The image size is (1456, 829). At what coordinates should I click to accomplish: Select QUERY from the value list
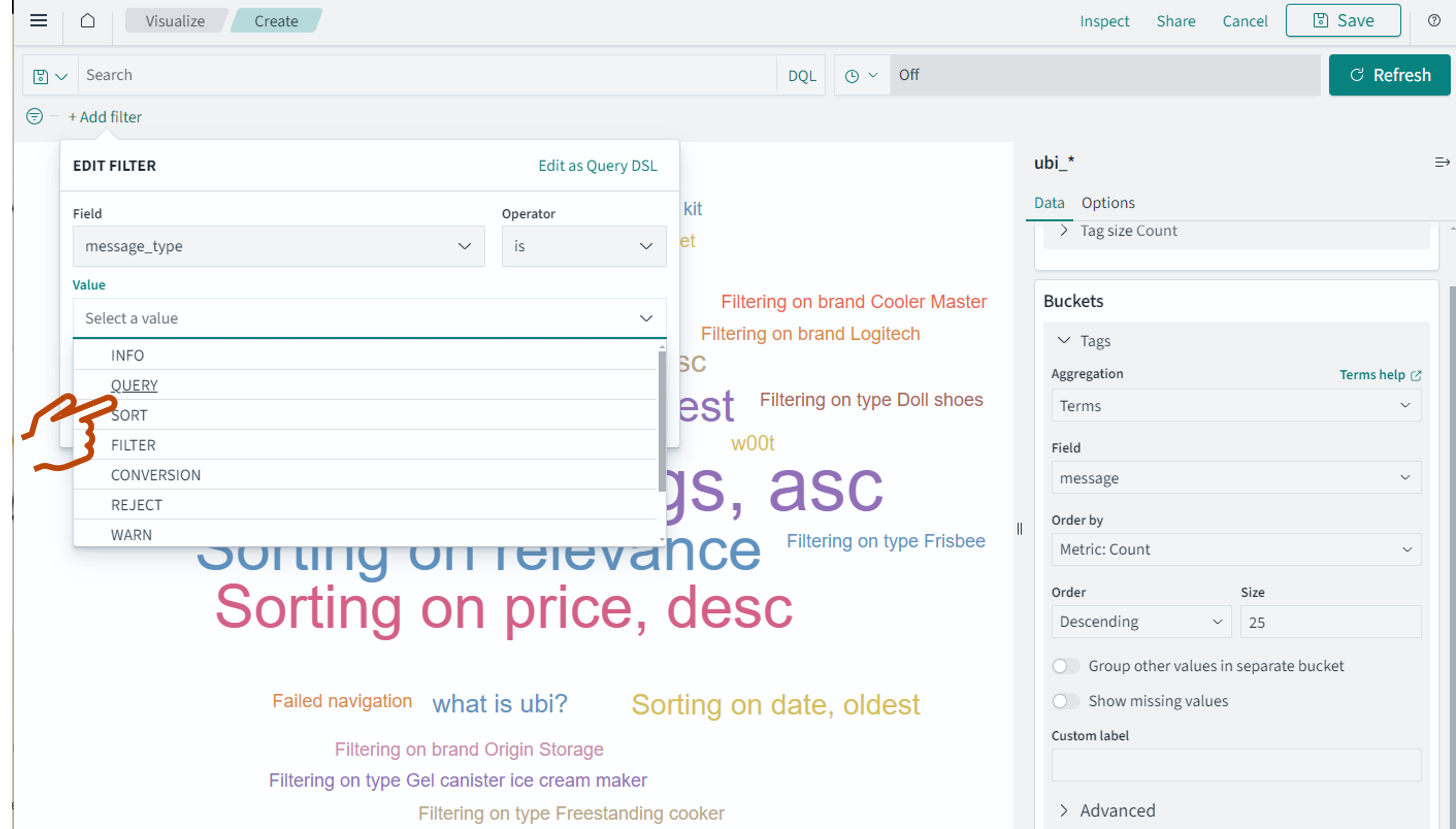point(134,385)
